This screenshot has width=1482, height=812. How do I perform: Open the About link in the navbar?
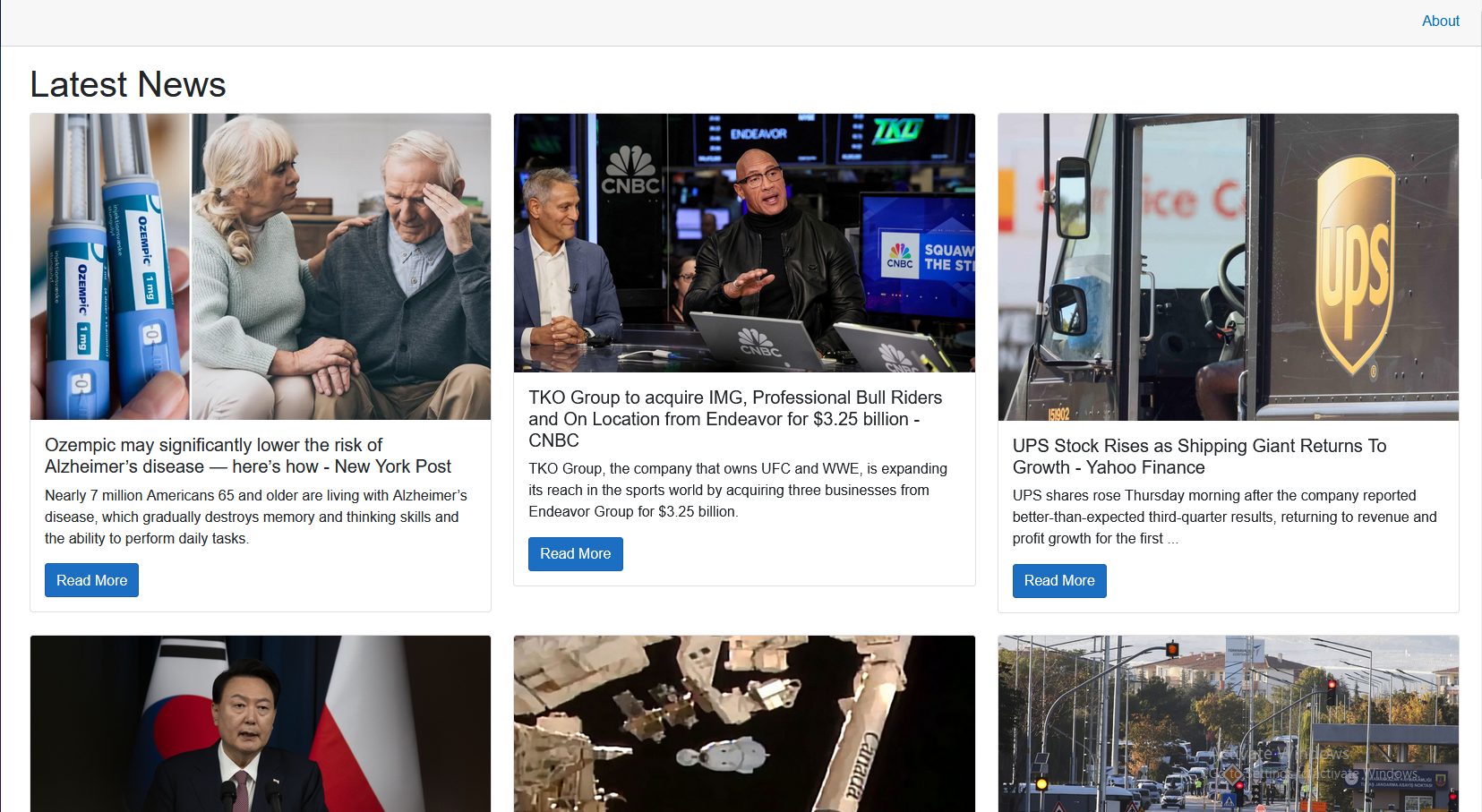[1440, 21]
